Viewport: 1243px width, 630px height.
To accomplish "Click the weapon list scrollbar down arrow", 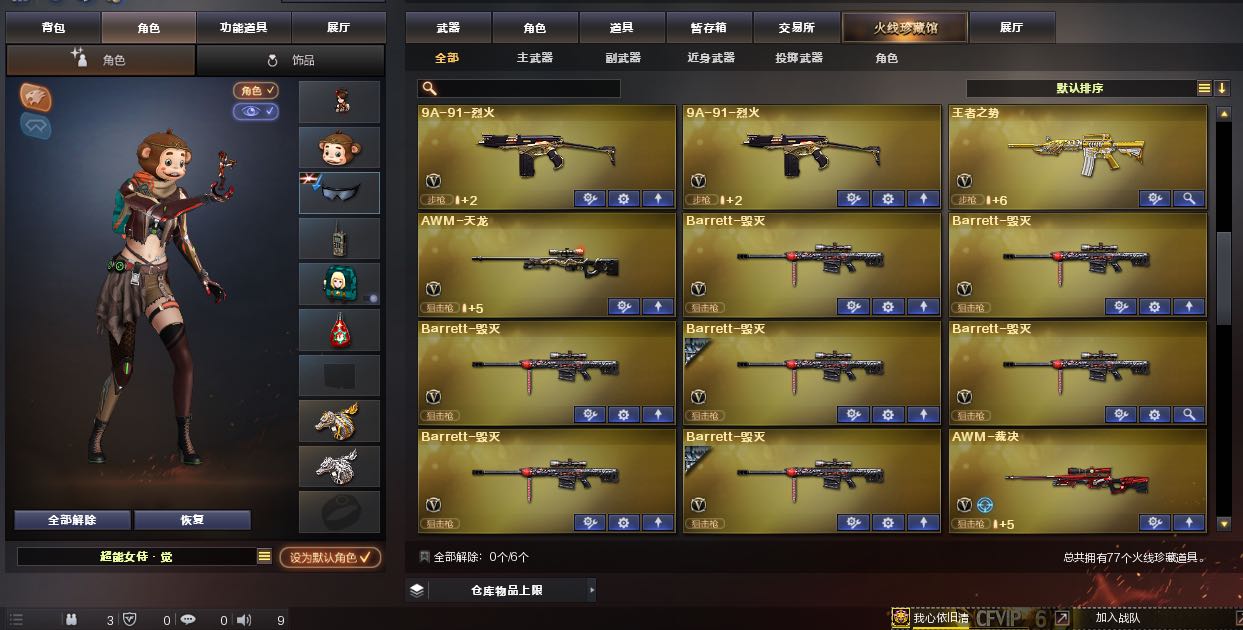I will pyautogui.click(x=1224, y=523).
